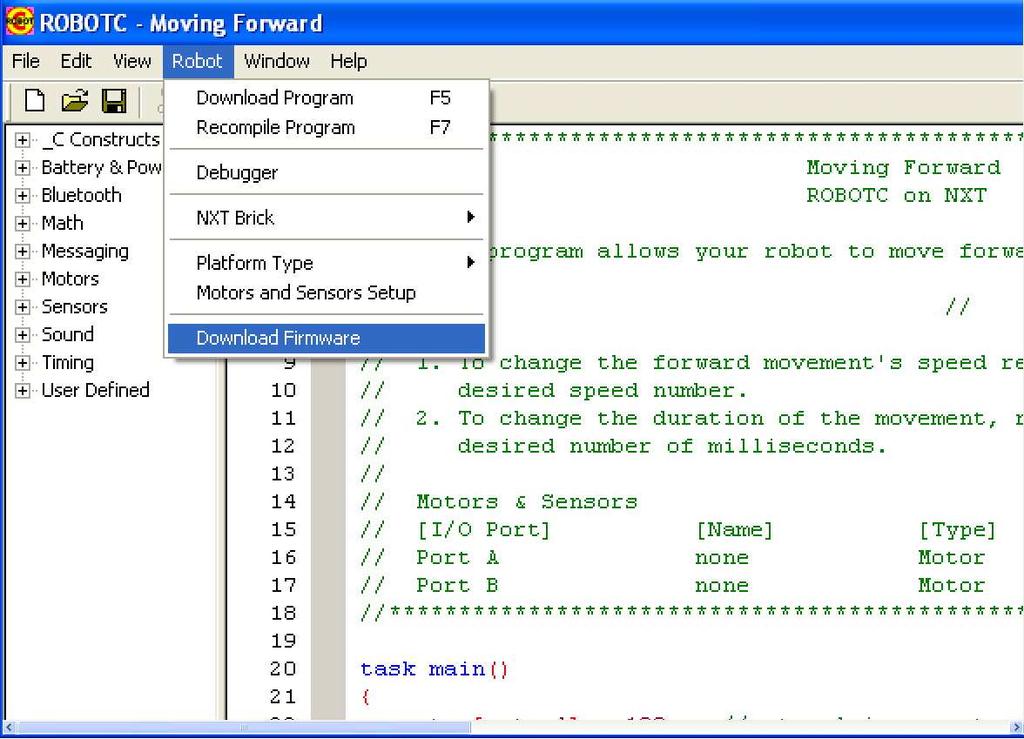Click the horizontal scrollbar thumb

(242, 727)
